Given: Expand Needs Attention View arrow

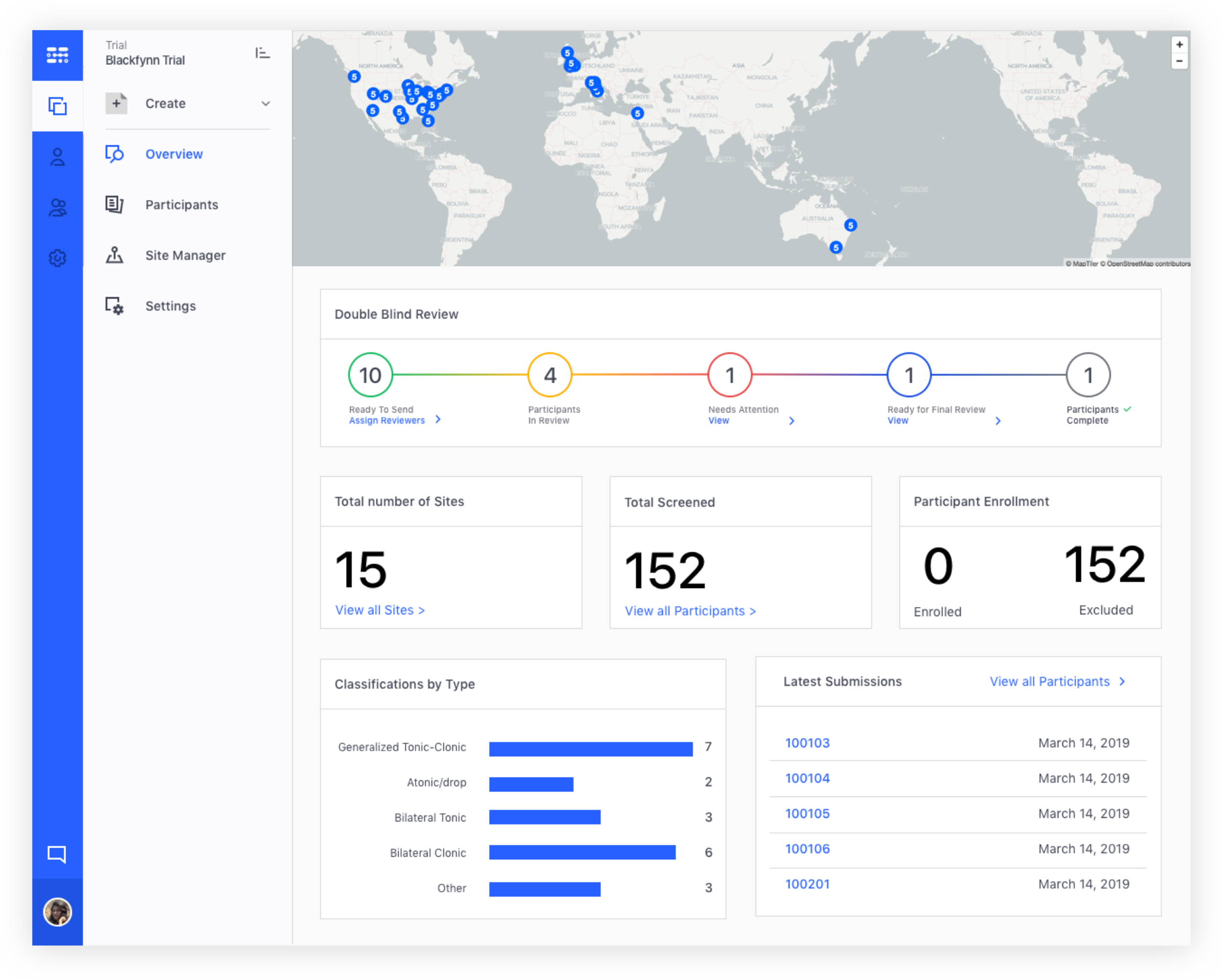Looking at the screenshot, I should pyautogui.click(x=792, y=420).
